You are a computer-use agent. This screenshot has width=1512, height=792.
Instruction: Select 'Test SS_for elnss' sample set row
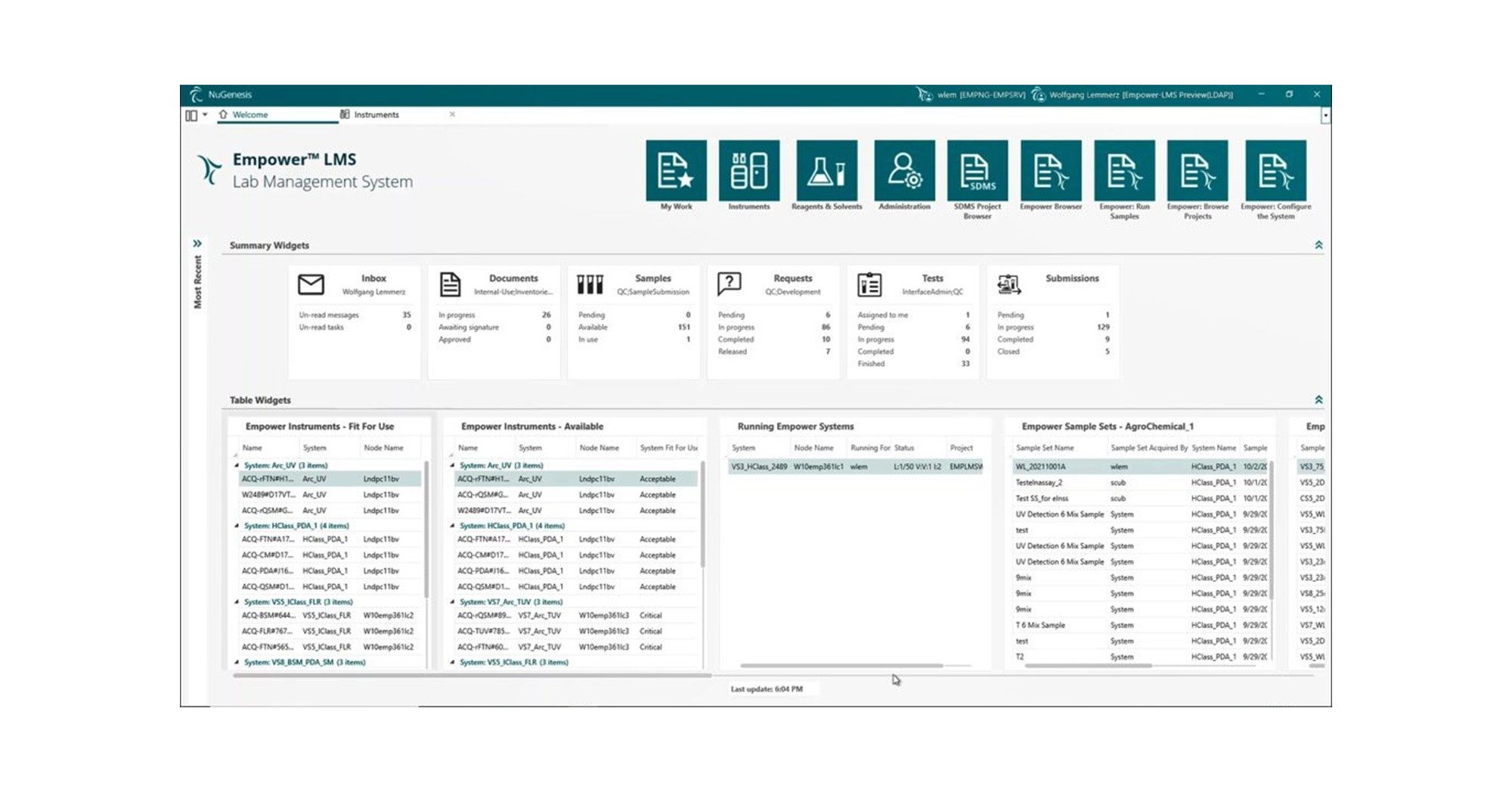tap(1140, 498)
